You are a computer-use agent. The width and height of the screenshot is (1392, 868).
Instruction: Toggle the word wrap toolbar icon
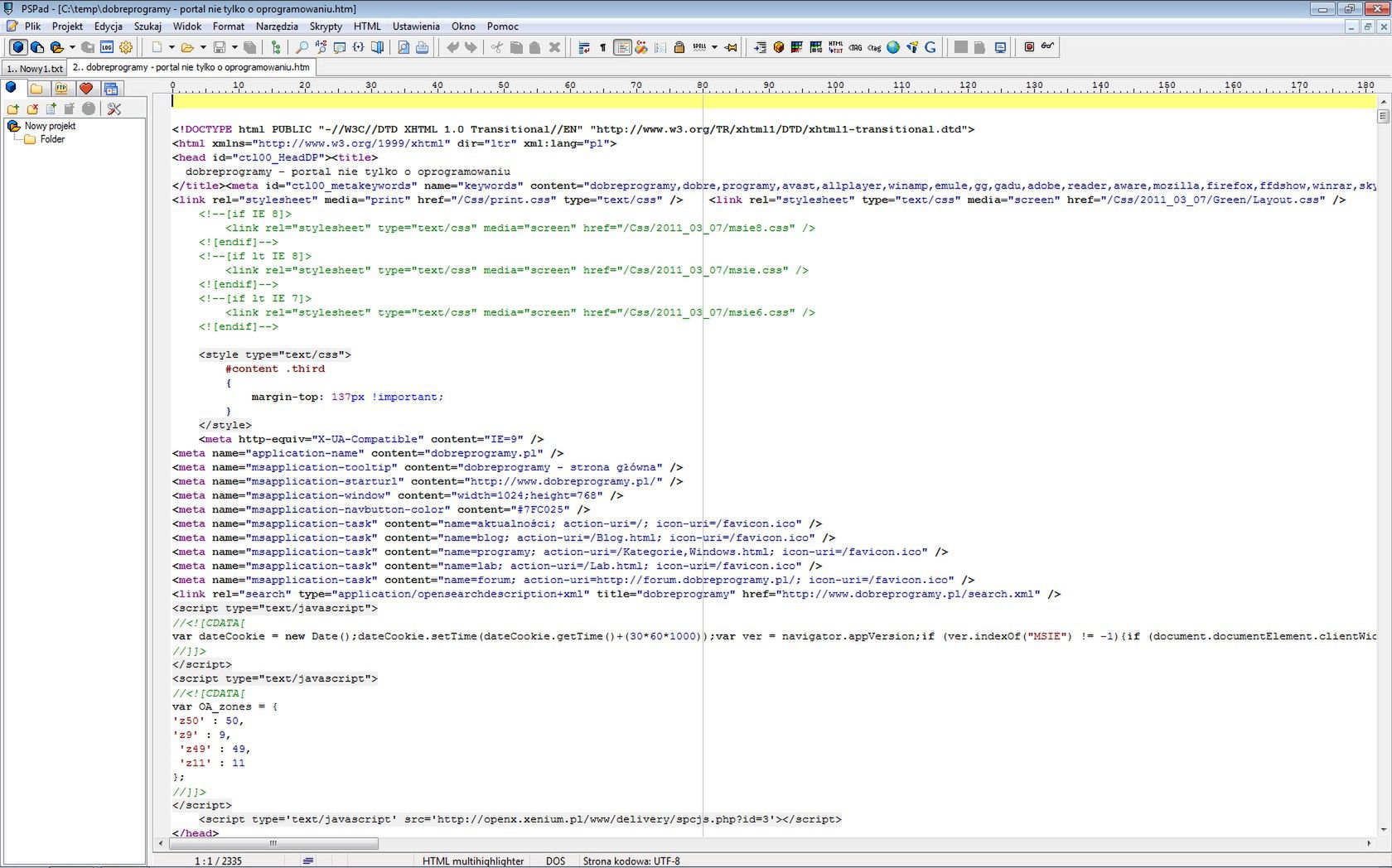[x=584, y=47]
